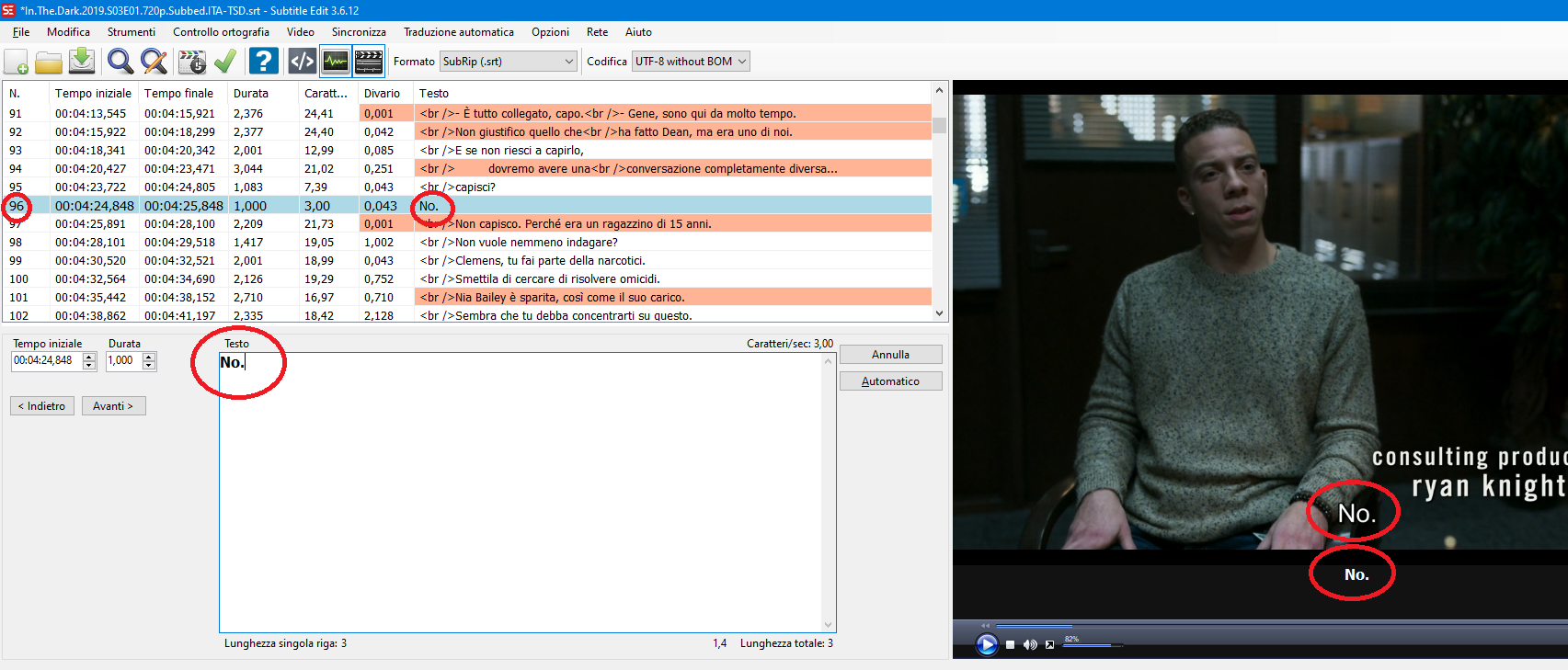Click the Automatico button
The height and width of the screenshot is (670, 1568).
890,381
